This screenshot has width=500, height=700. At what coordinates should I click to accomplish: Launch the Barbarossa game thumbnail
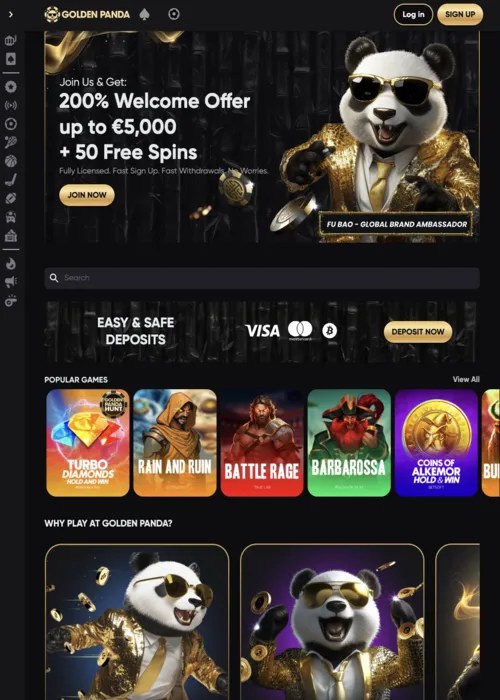pyautogui.click(x=349, y=443)
